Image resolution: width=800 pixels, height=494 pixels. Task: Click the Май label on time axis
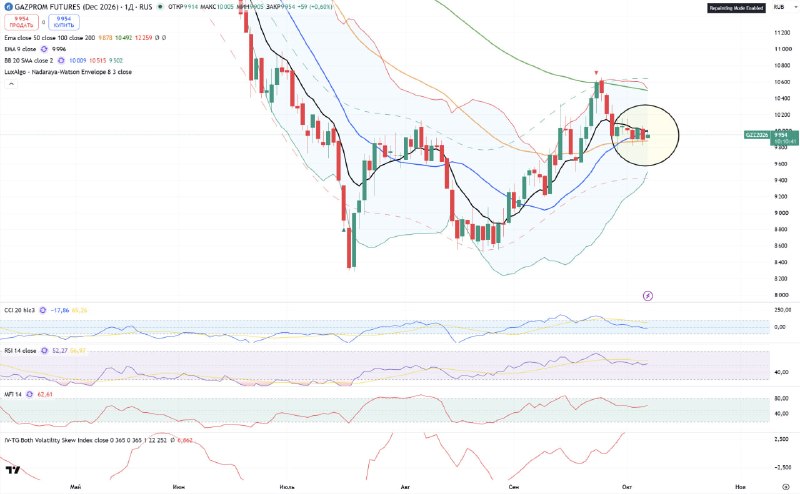coord(76,487)
